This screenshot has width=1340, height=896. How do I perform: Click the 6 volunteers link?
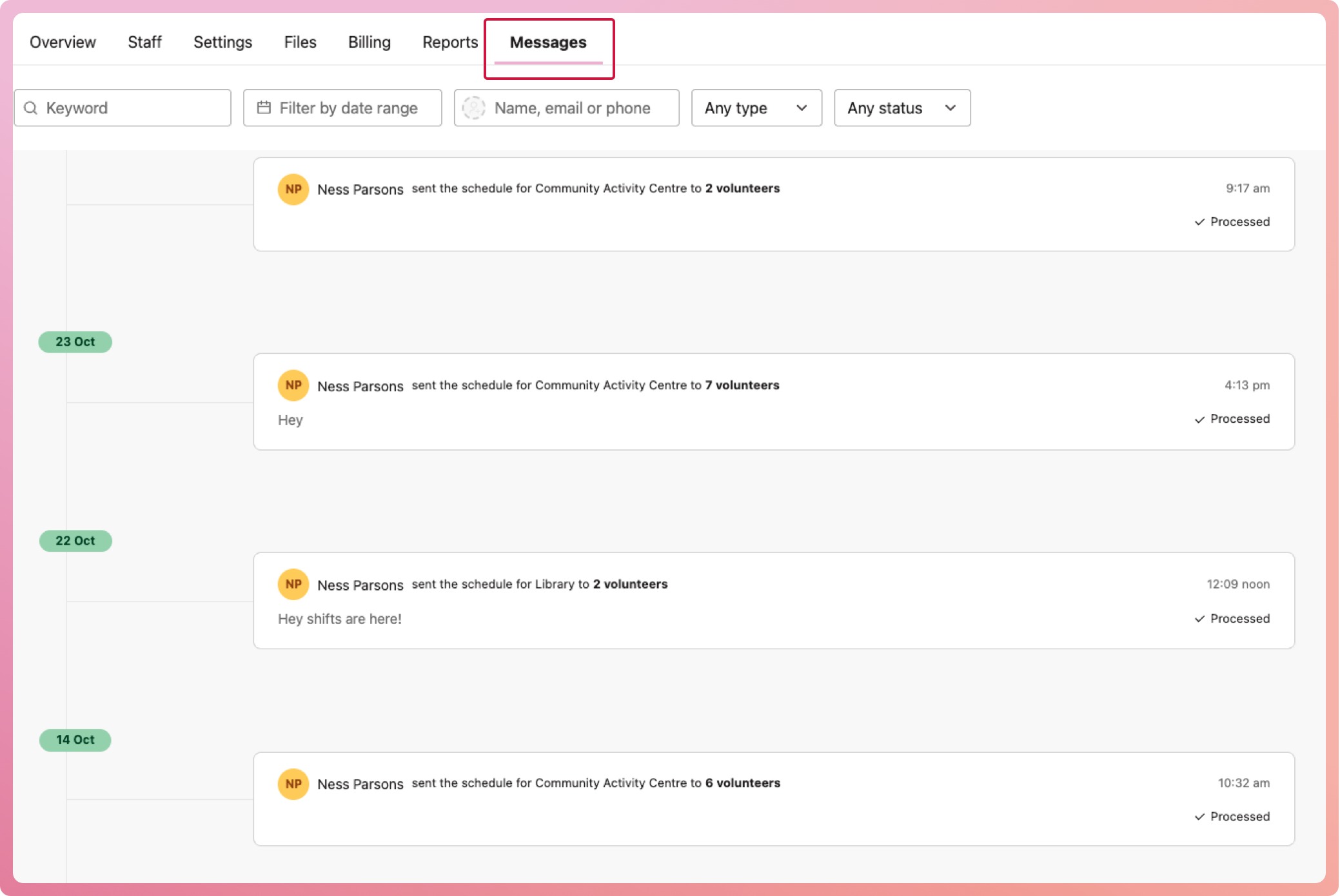coord(742,783)
